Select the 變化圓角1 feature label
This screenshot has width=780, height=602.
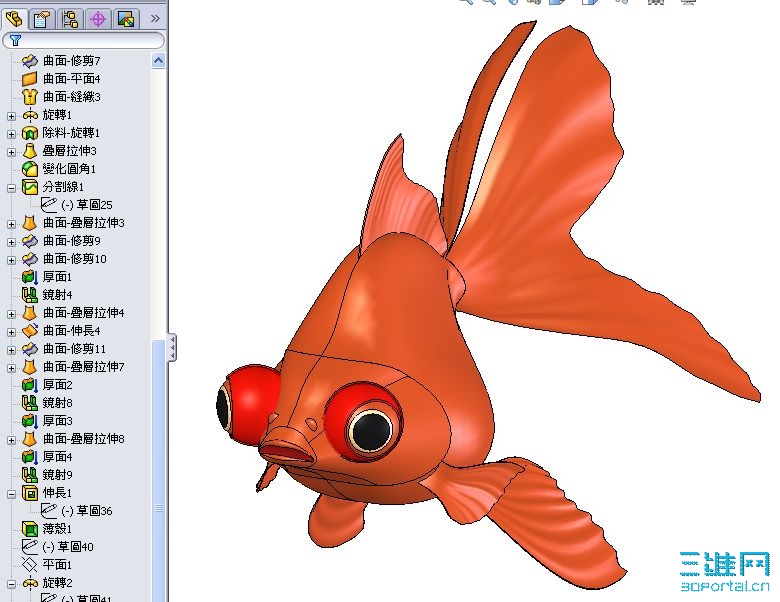69,169
